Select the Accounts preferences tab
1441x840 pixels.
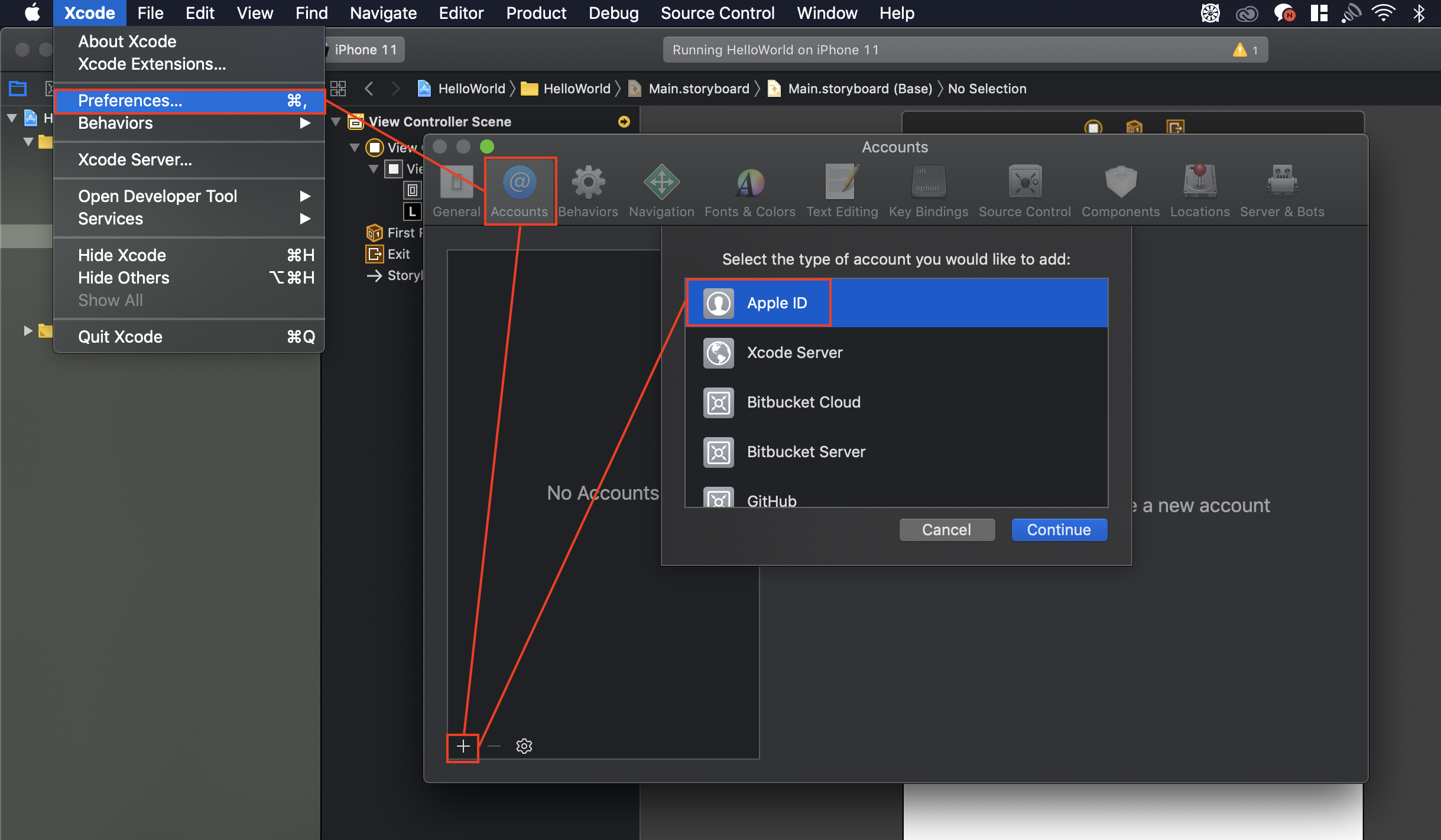pos(520,191)
